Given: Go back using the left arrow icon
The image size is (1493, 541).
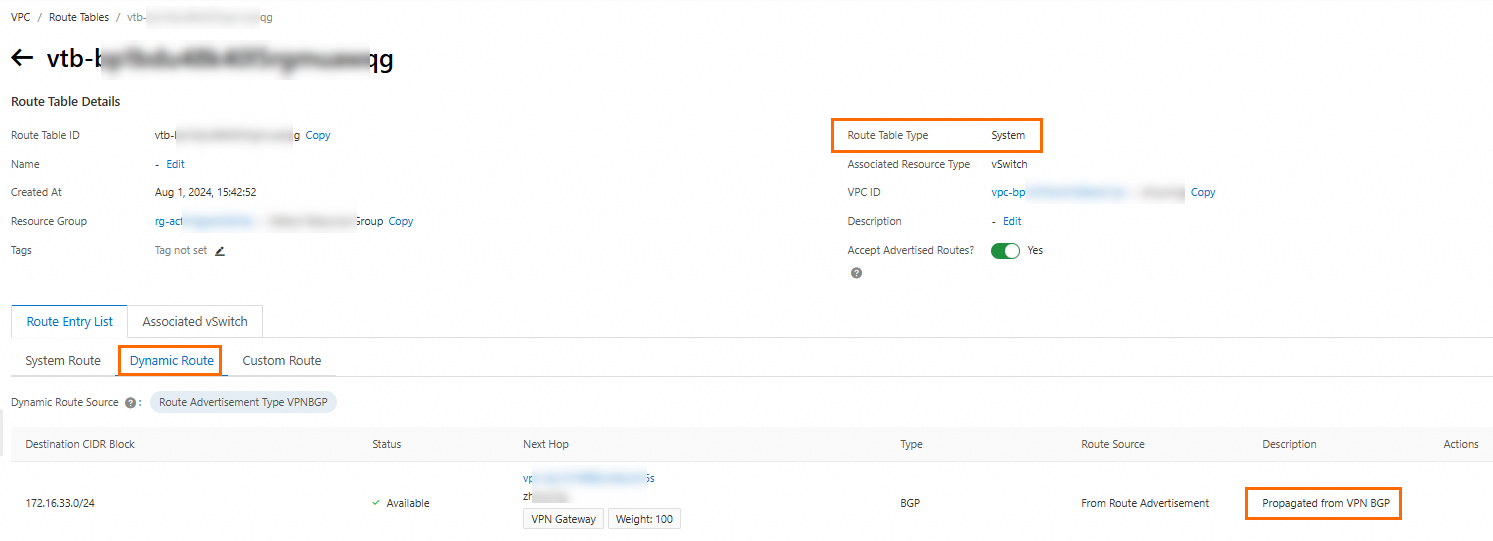Looking at the screenshot, I should [x=22, y=58].
